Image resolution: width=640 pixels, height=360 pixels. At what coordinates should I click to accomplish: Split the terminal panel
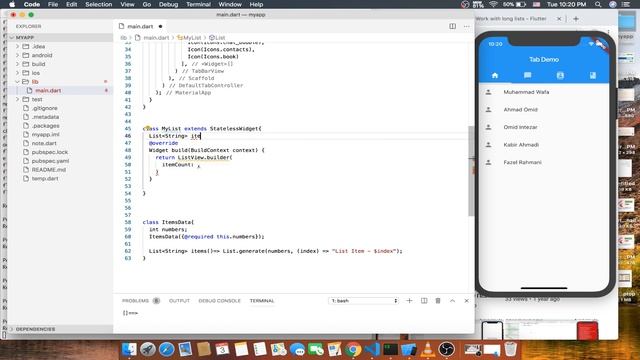424,301
